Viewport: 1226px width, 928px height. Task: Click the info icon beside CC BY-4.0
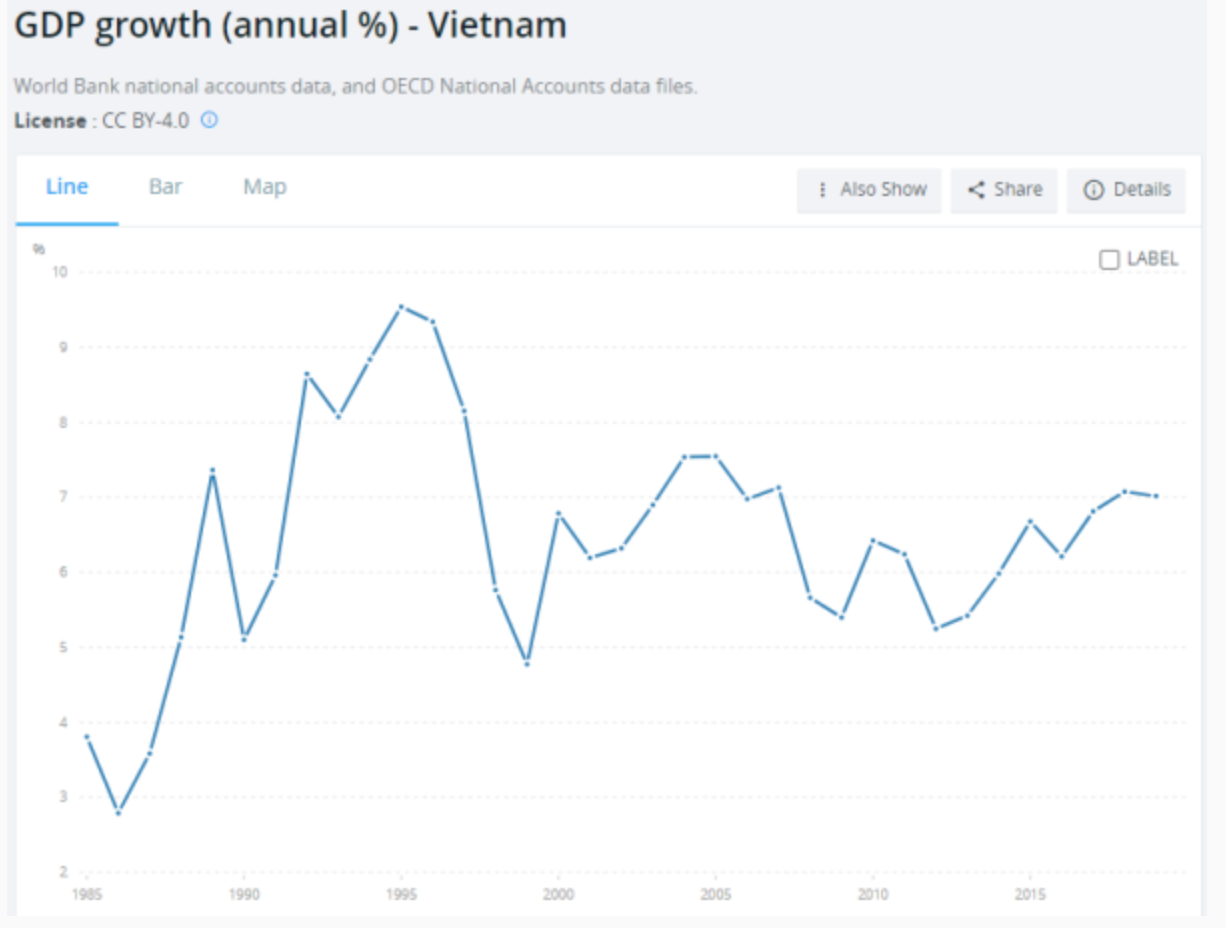(x=209, y=121)
